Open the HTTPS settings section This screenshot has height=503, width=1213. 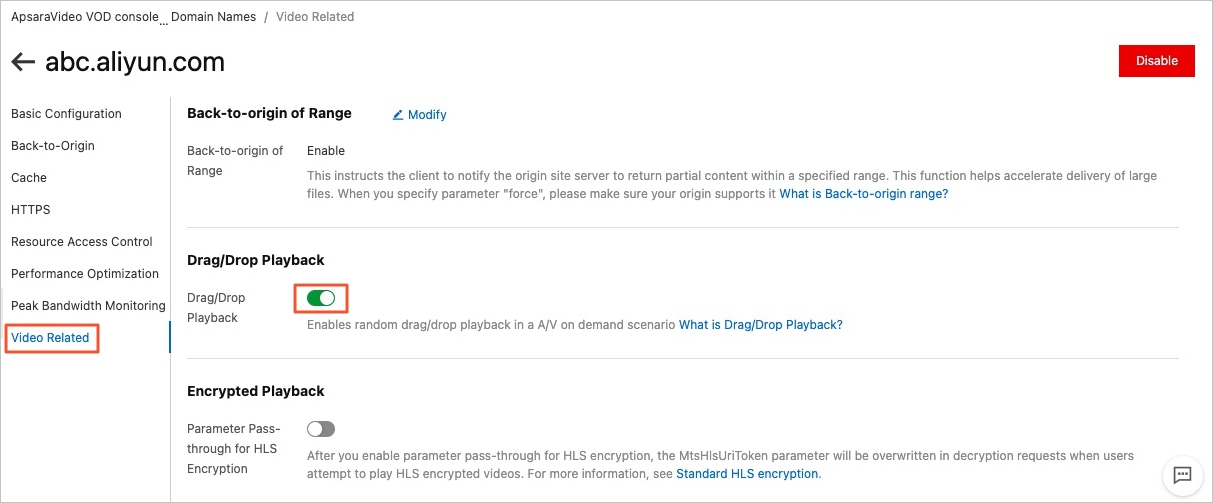(x=31, y=210)
